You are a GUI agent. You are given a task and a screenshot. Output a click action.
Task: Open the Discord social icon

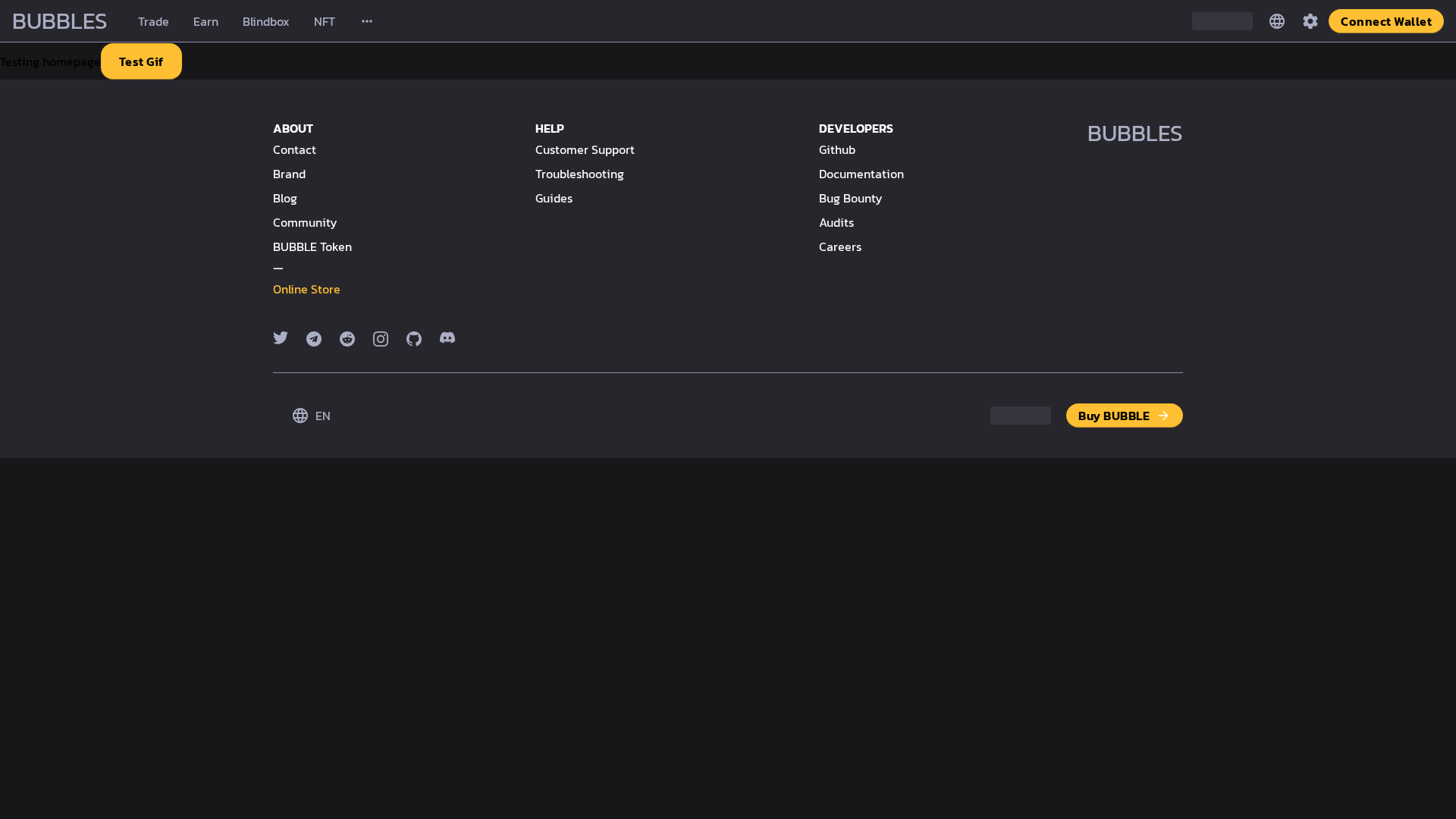coord(447,338)
